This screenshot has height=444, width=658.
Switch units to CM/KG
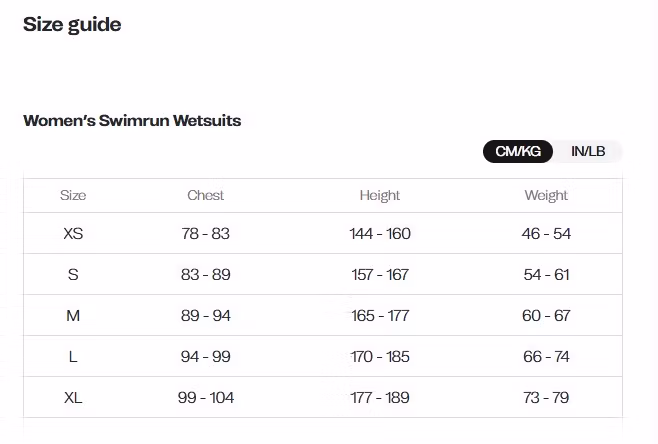point(518,152)
